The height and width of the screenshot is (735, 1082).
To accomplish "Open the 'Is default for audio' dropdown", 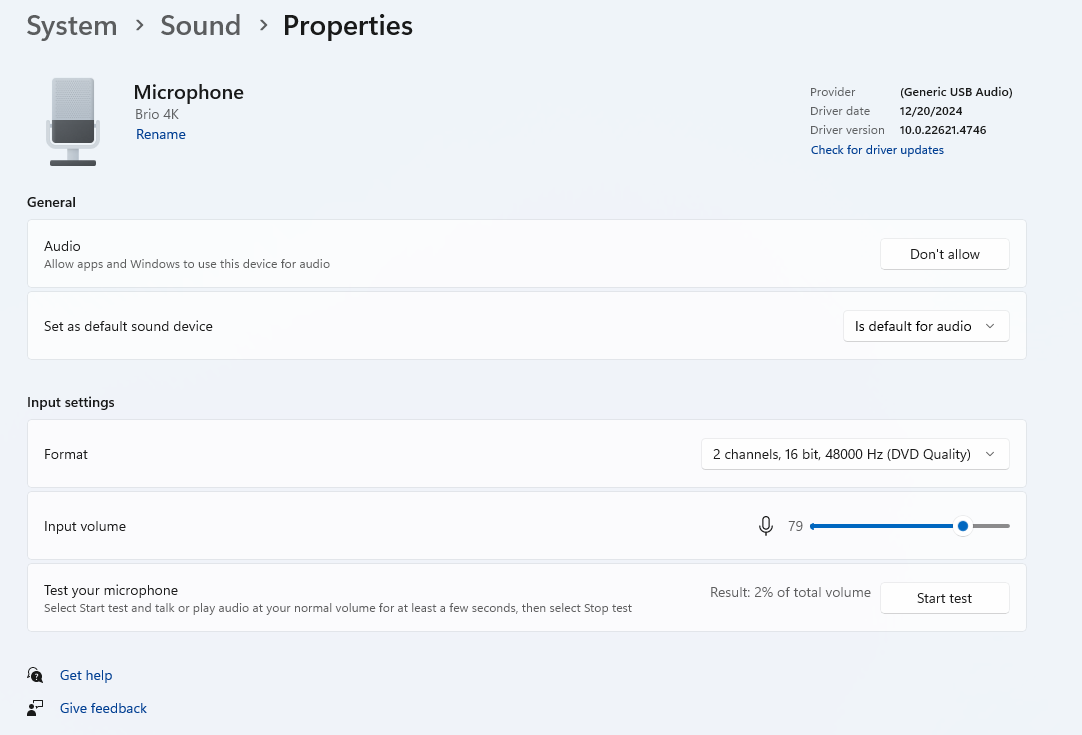I will pyautogui.click(x=925, y=326).
